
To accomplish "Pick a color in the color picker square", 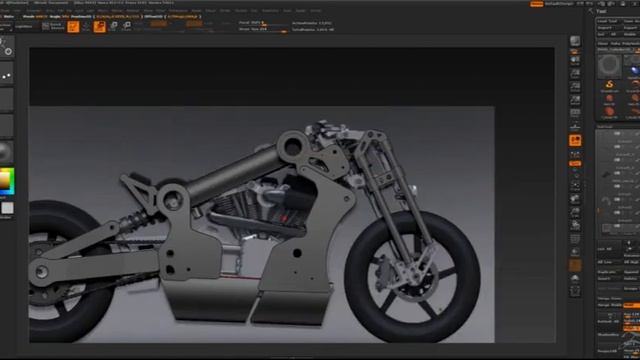I will click(6, 181).
